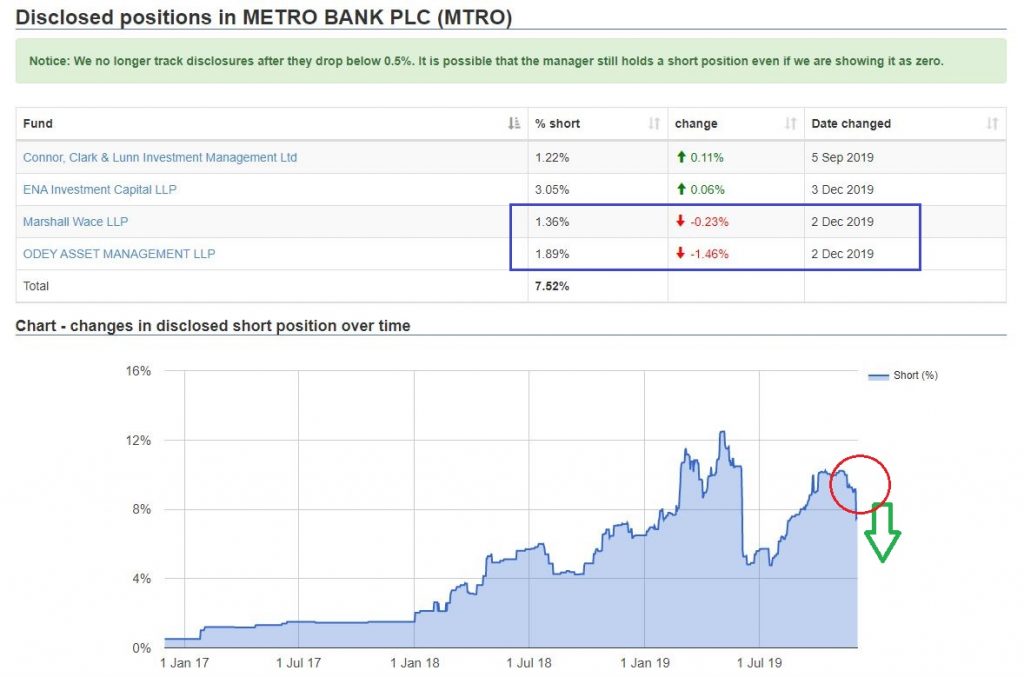Click the 1 Jan 19 axis label

pyautogui.click(x=645, y=663)
